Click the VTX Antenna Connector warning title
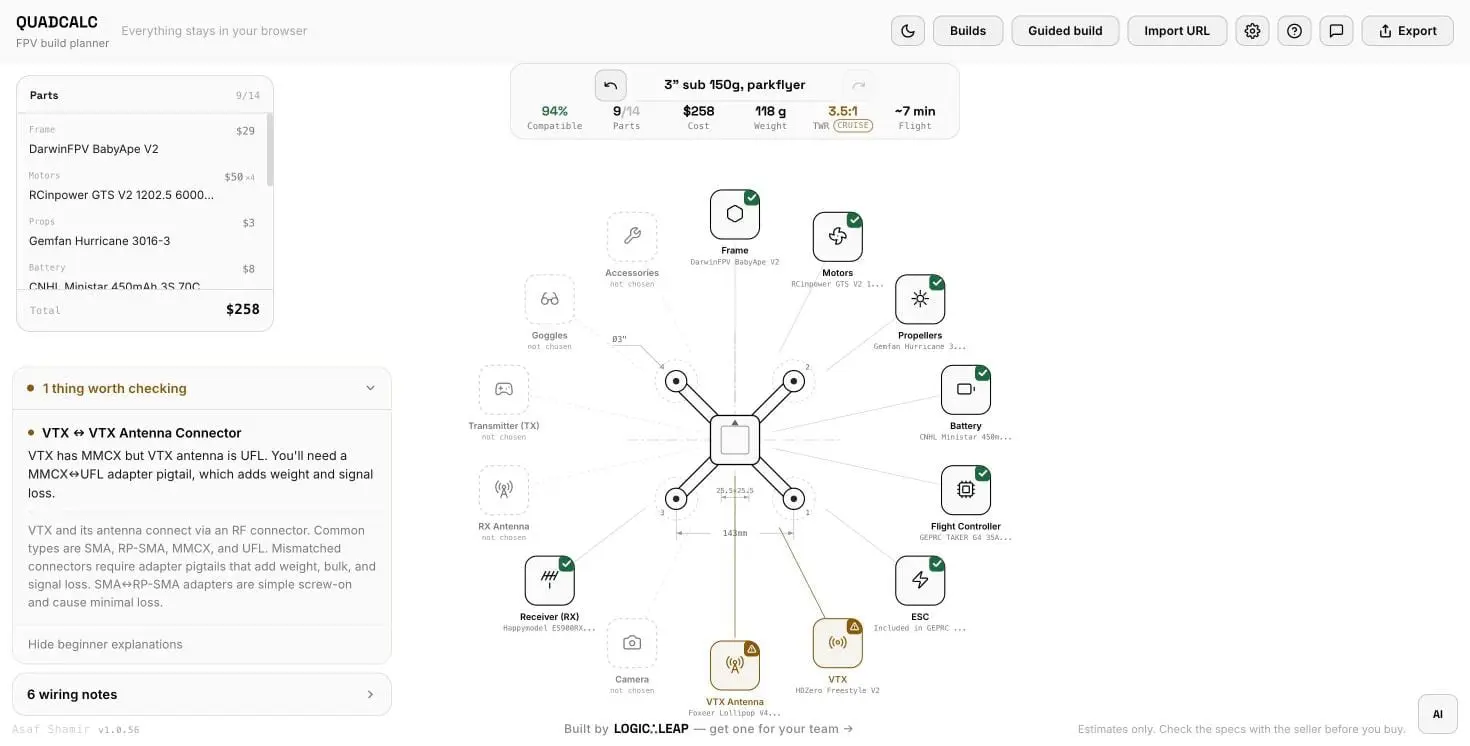1470x746 pixels. point(142,433)
